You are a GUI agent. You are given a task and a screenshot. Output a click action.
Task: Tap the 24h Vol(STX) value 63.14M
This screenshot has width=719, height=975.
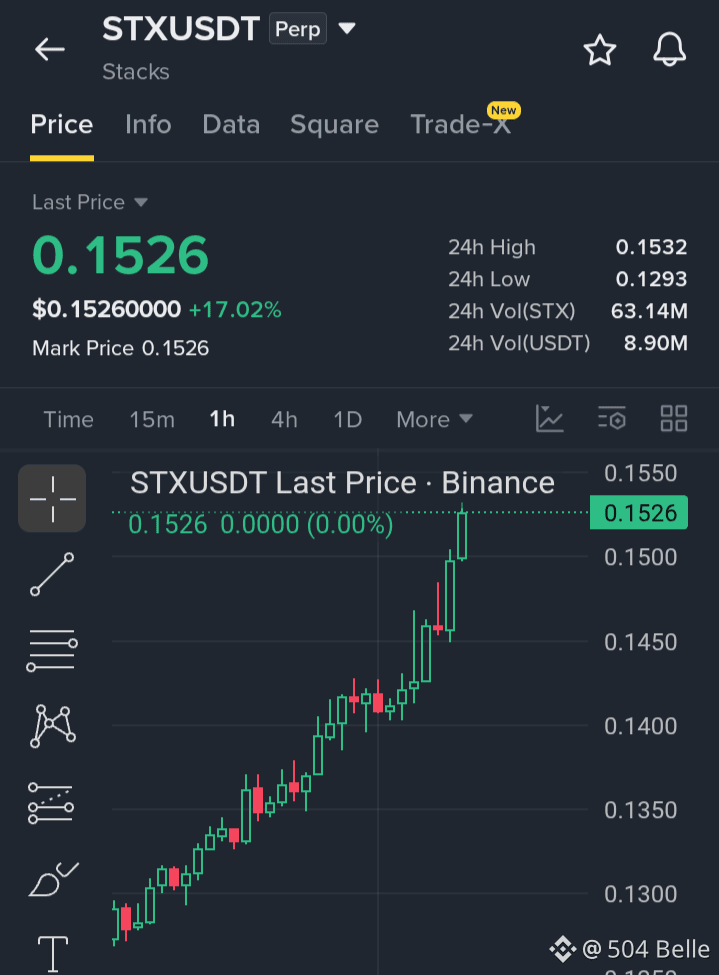point(649,311)
